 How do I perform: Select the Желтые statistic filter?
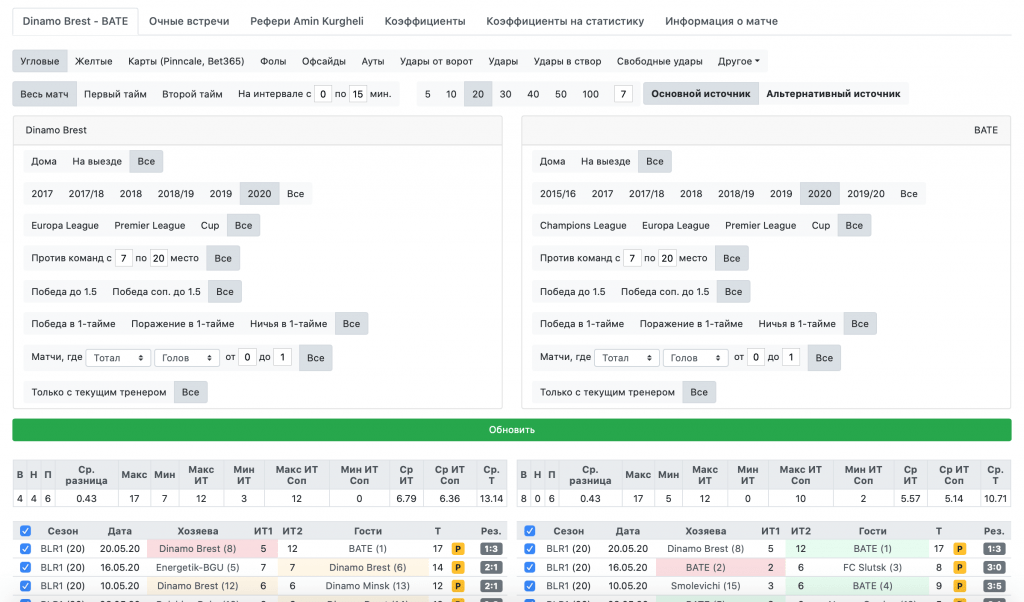point(94,61)
